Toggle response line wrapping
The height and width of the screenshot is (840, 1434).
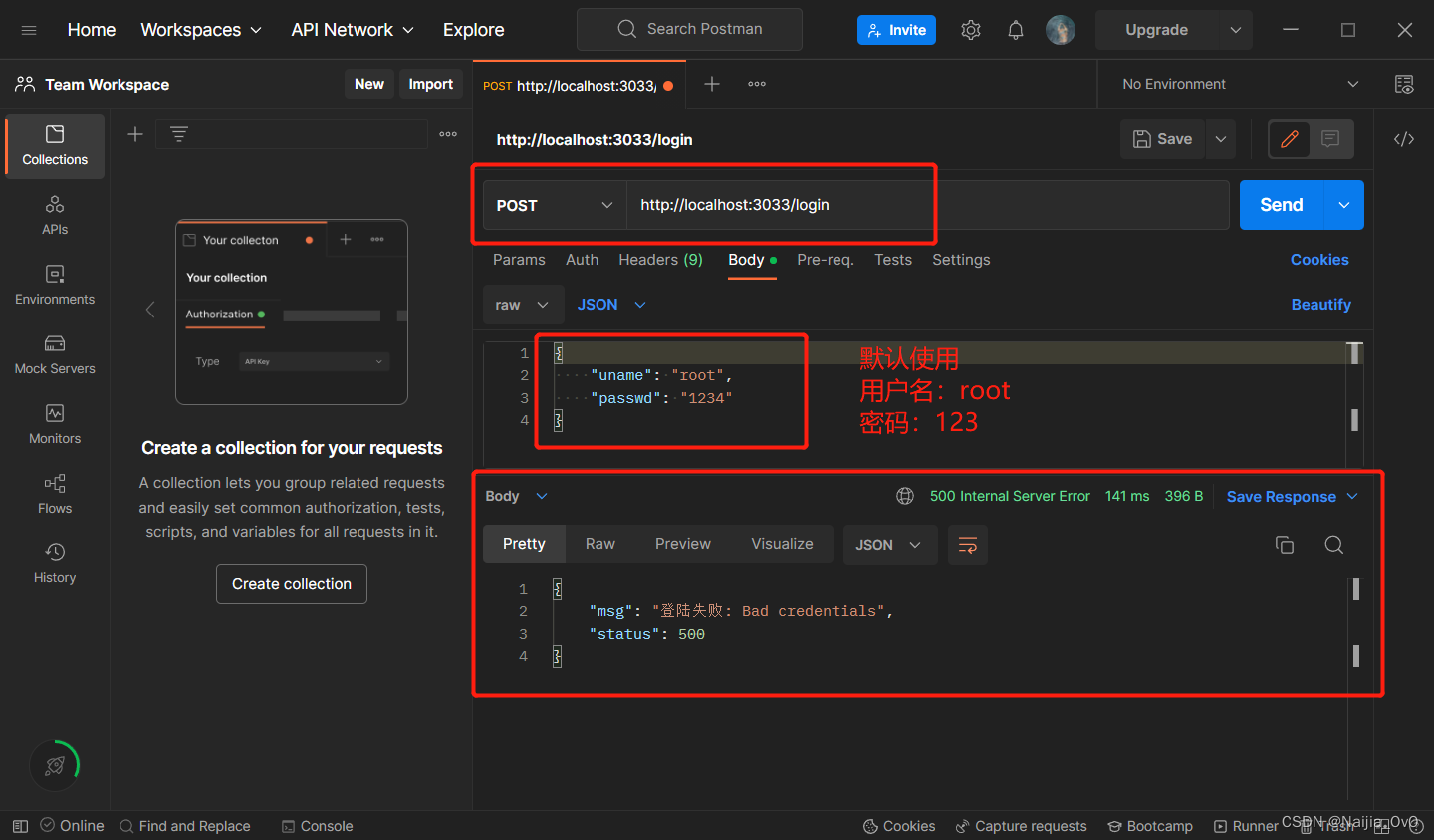coord(967,545)
